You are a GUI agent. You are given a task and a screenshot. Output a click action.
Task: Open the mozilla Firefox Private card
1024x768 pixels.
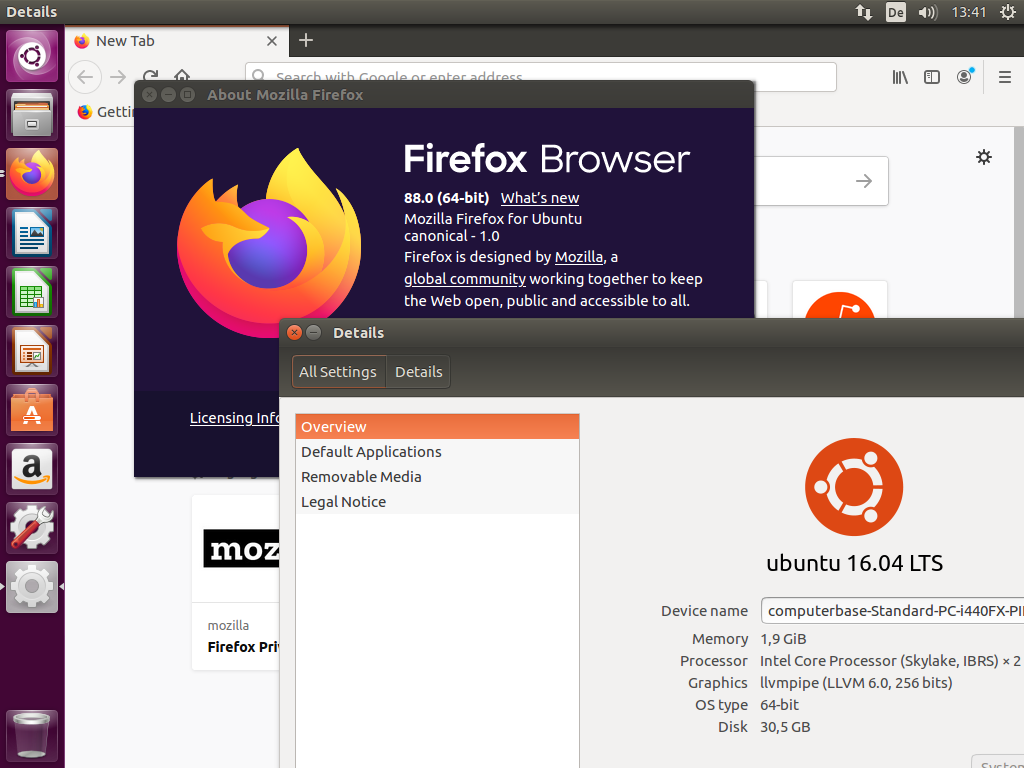coord(236,583)
